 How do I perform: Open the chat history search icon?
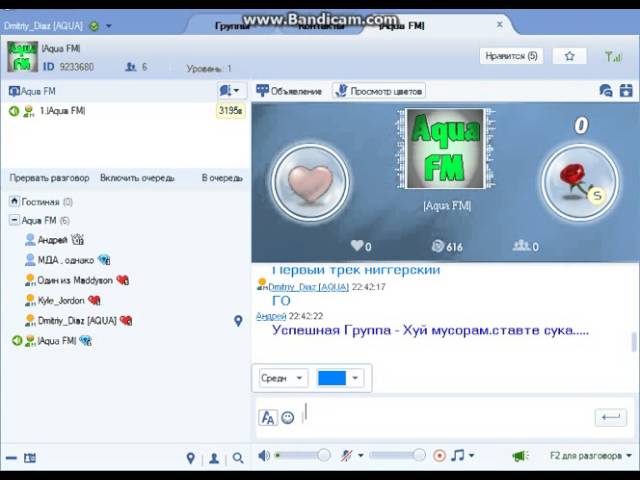[605, 91]
